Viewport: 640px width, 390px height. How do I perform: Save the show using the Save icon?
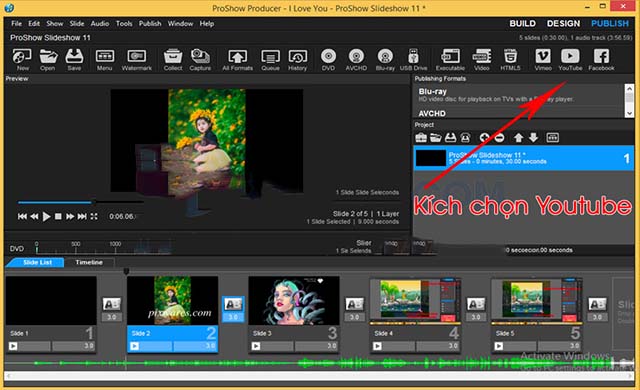74,60
